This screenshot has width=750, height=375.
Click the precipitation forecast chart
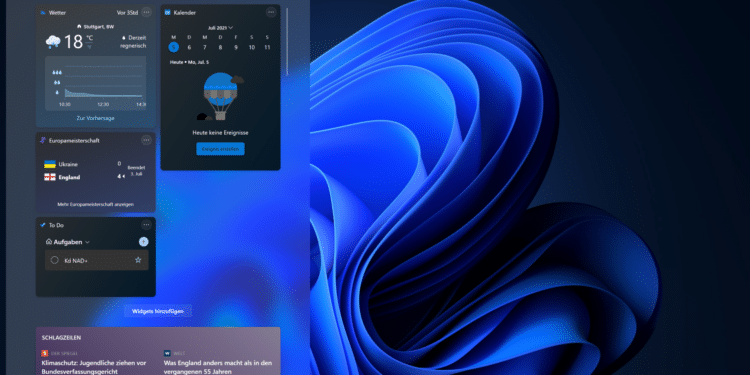tap(96, 83)
